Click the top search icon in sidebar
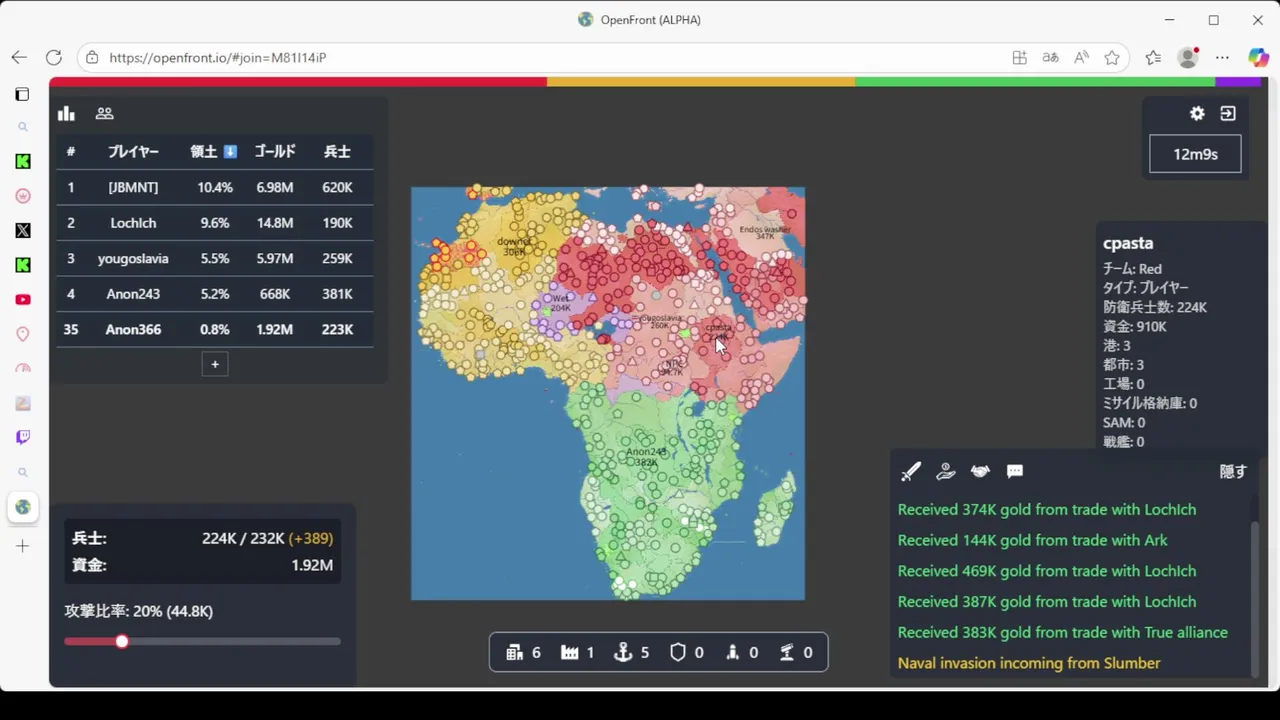This screenshot has width=1280, height=720. 23,127
